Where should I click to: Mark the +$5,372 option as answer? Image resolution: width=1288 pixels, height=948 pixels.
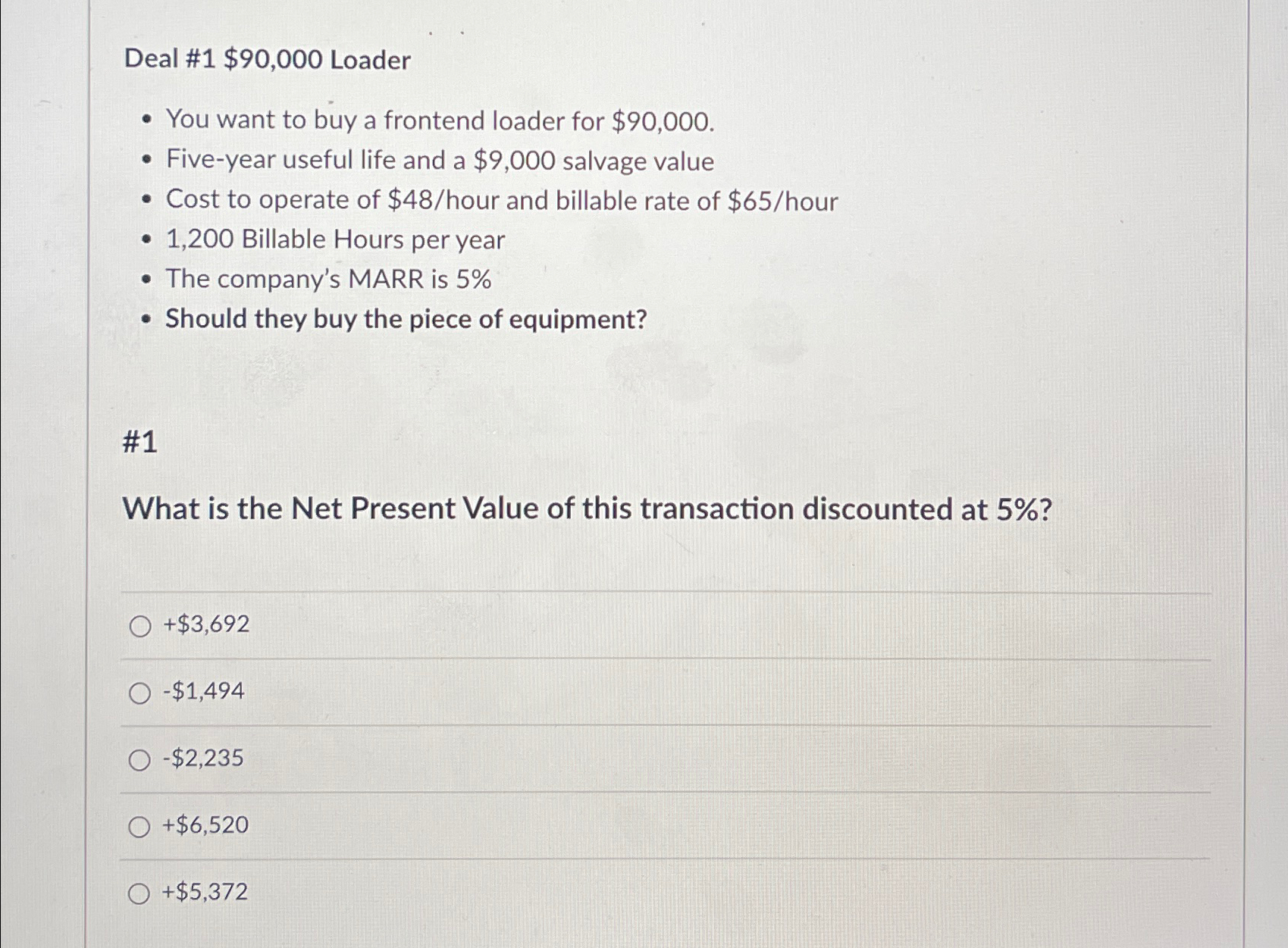tap(140, 893)
